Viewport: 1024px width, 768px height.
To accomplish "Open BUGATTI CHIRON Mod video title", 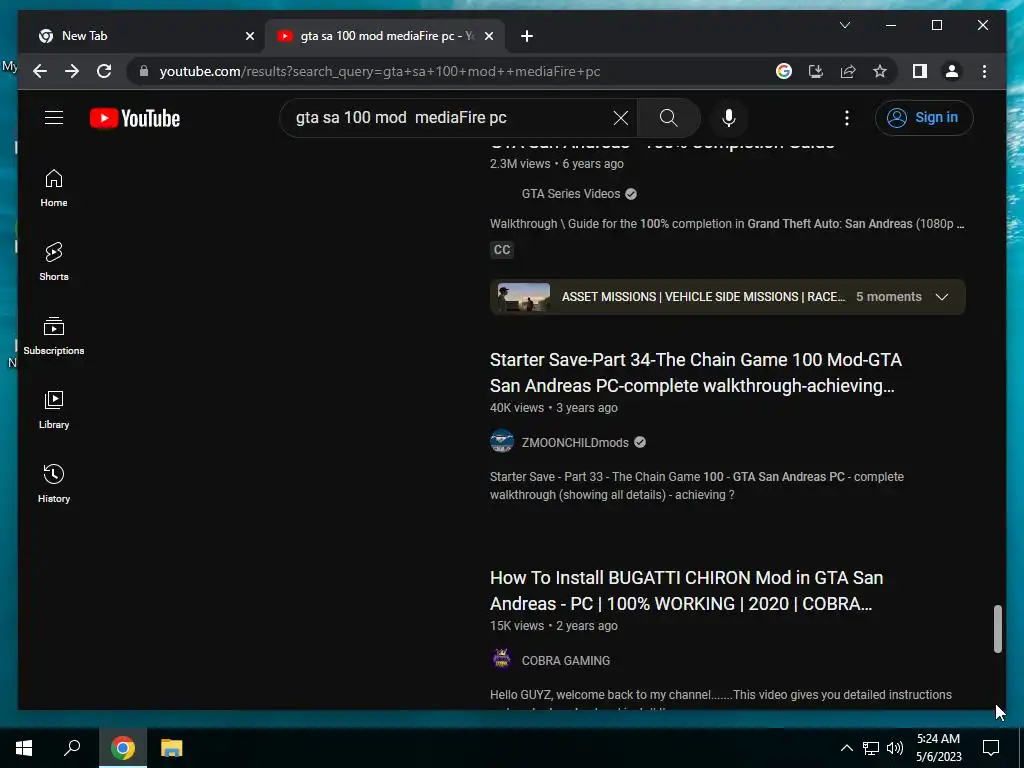I will click(x=686, y=591).
